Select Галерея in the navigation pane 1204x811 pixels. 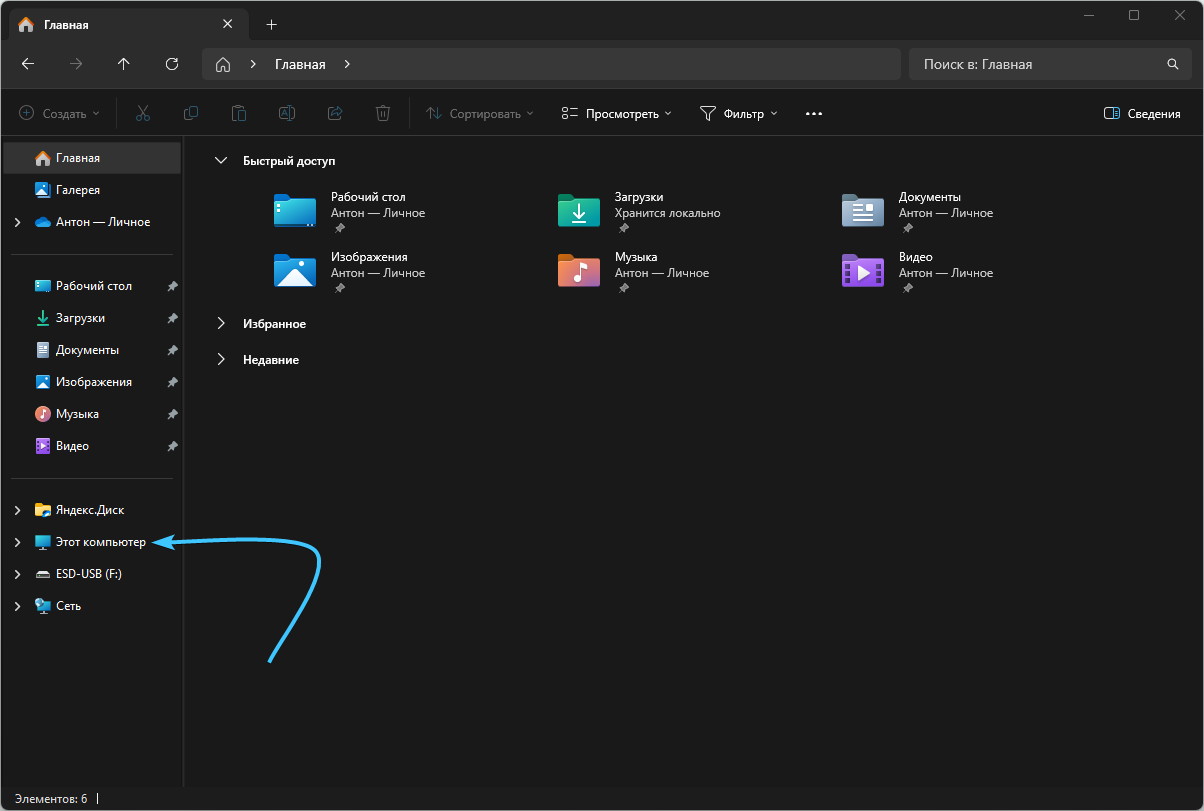(x=77, y=190)
